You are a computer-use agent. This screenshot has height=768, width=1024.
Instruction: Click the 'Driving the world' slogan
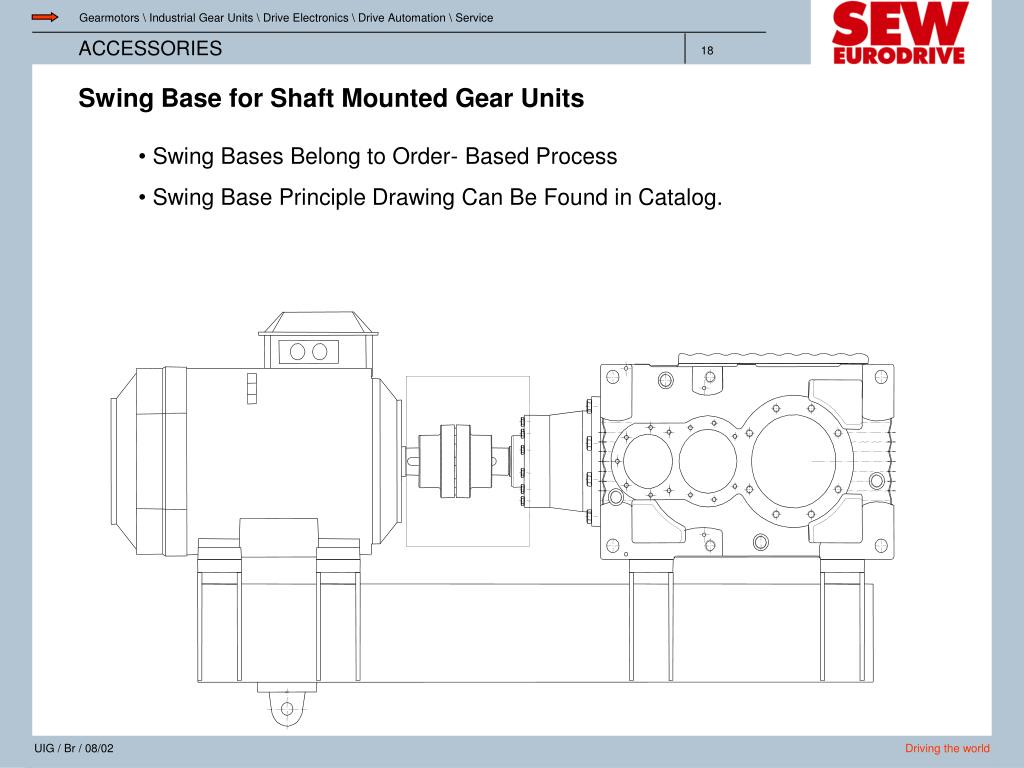(947, 748)
